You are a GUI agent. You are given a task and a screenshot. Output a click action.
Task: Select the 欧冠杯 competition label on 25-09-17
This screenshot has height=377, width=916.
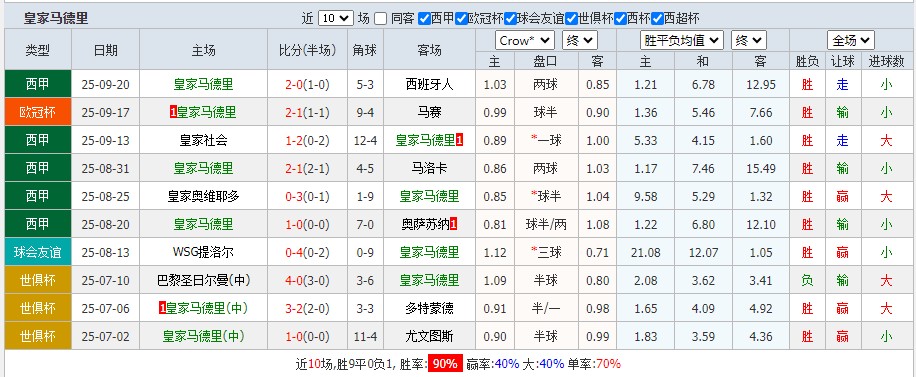[38, 112]
